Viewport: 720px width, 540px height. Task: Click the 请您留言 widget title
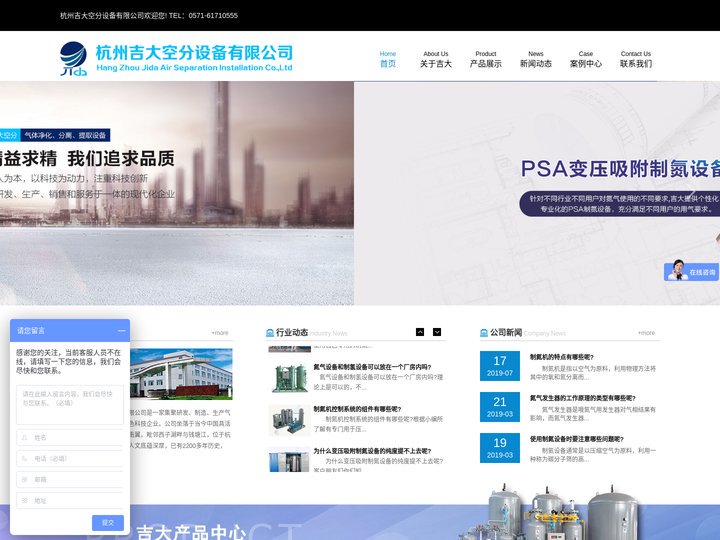point(31,331)
